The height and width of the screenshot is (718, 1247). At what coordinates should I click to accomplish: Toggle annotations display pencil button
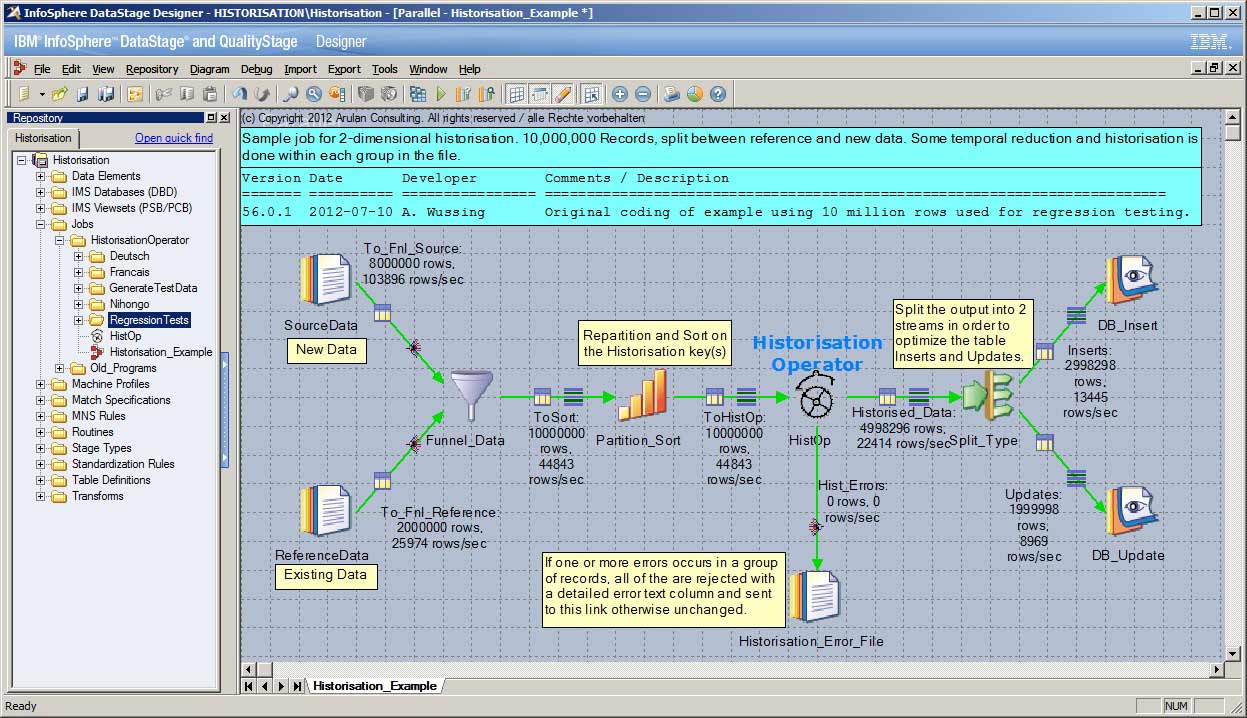point(563,94)
